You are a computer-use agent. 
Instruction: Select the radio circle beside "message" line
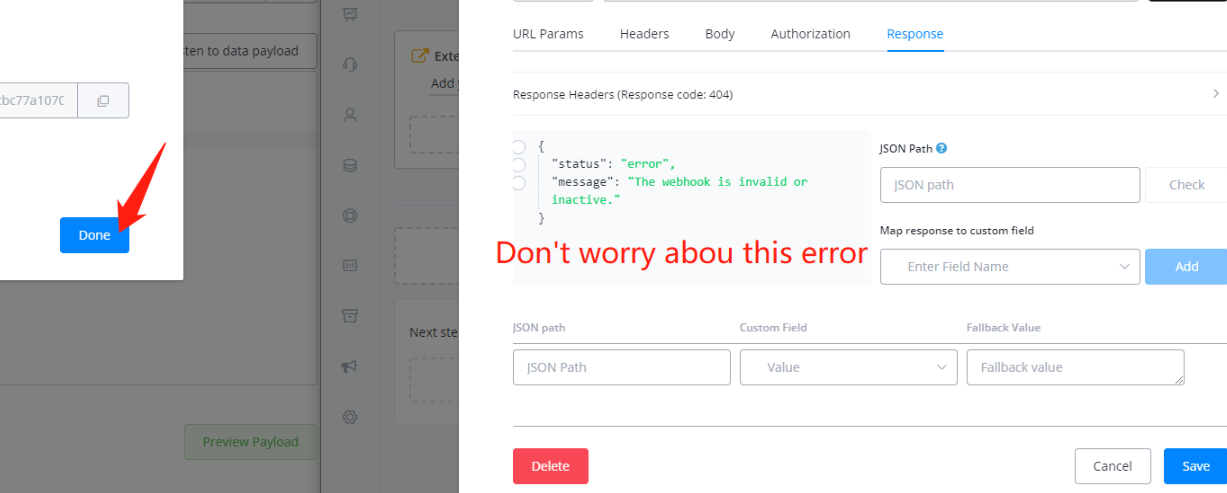click(518, 183)
